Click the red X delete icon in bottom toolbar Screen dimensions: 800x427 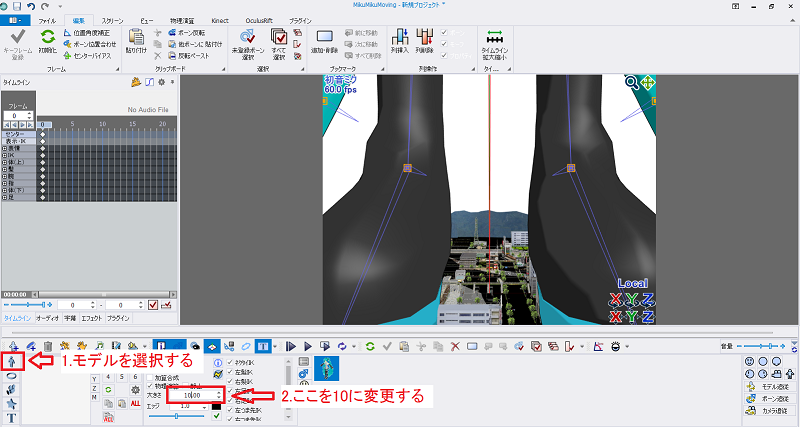pyautogui.click(x=455, y=346)
